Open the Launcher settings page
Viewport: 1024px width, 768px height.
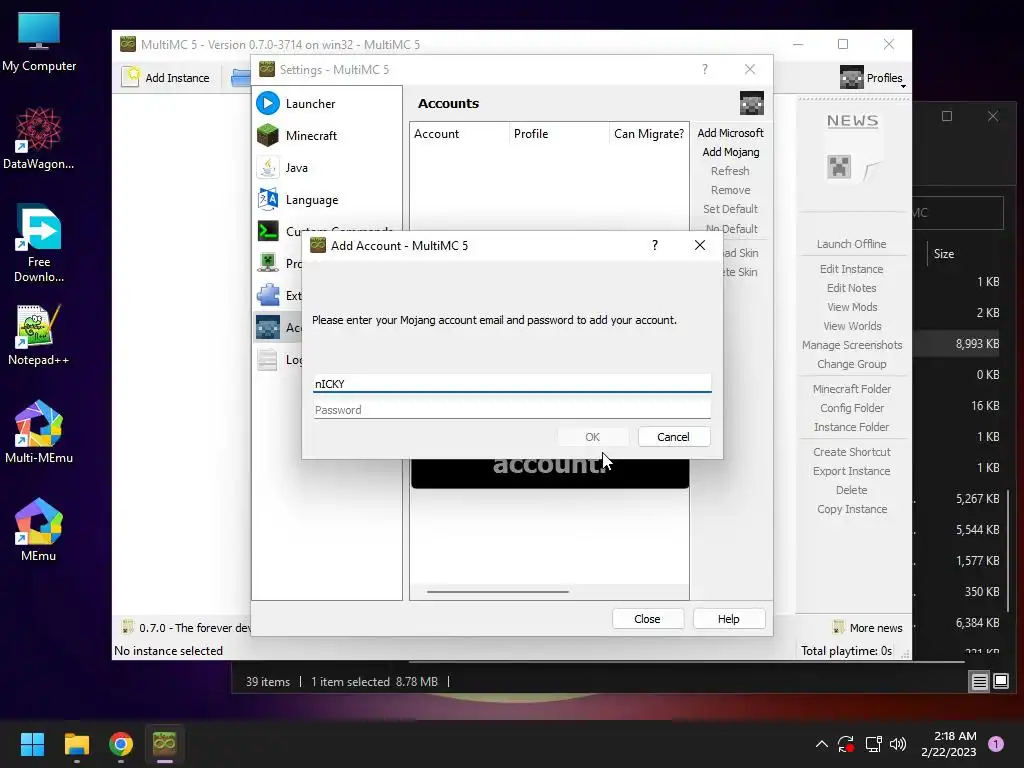[327, 104]
